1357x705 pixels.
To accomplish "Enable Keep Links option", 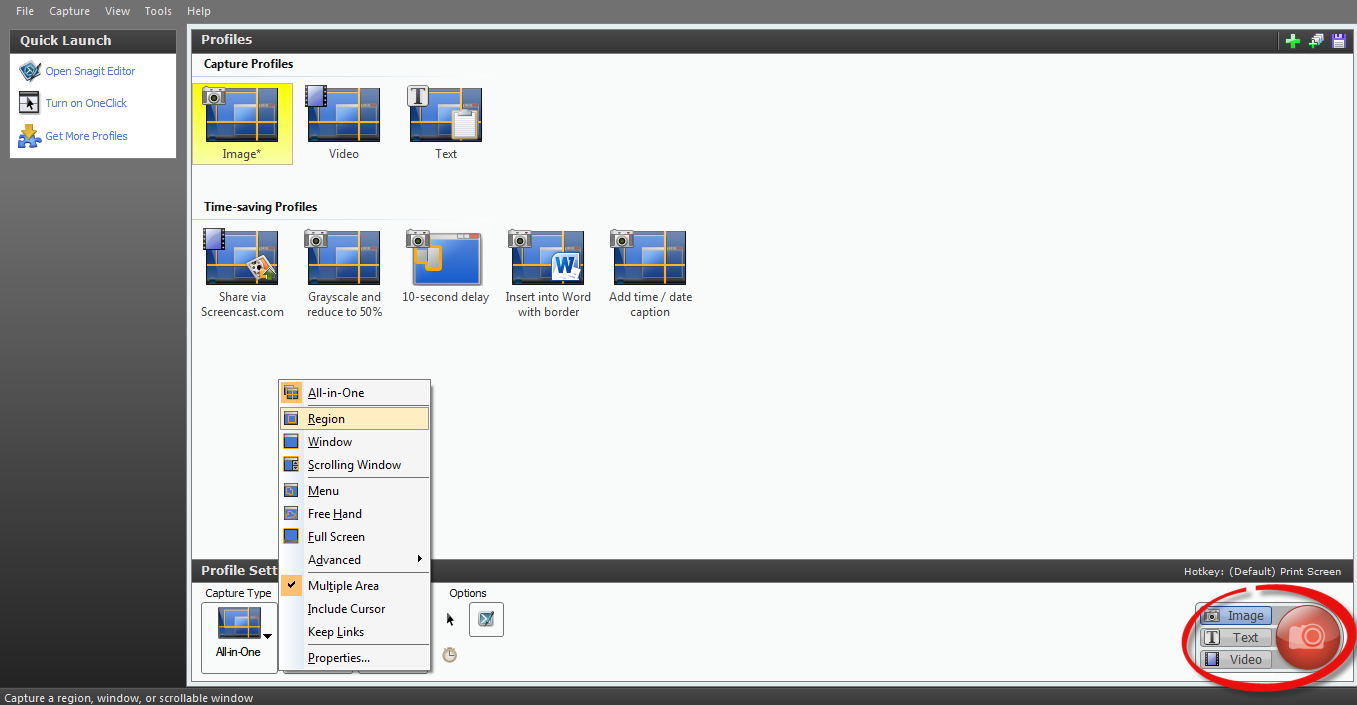I will click(x=336, y=632).
